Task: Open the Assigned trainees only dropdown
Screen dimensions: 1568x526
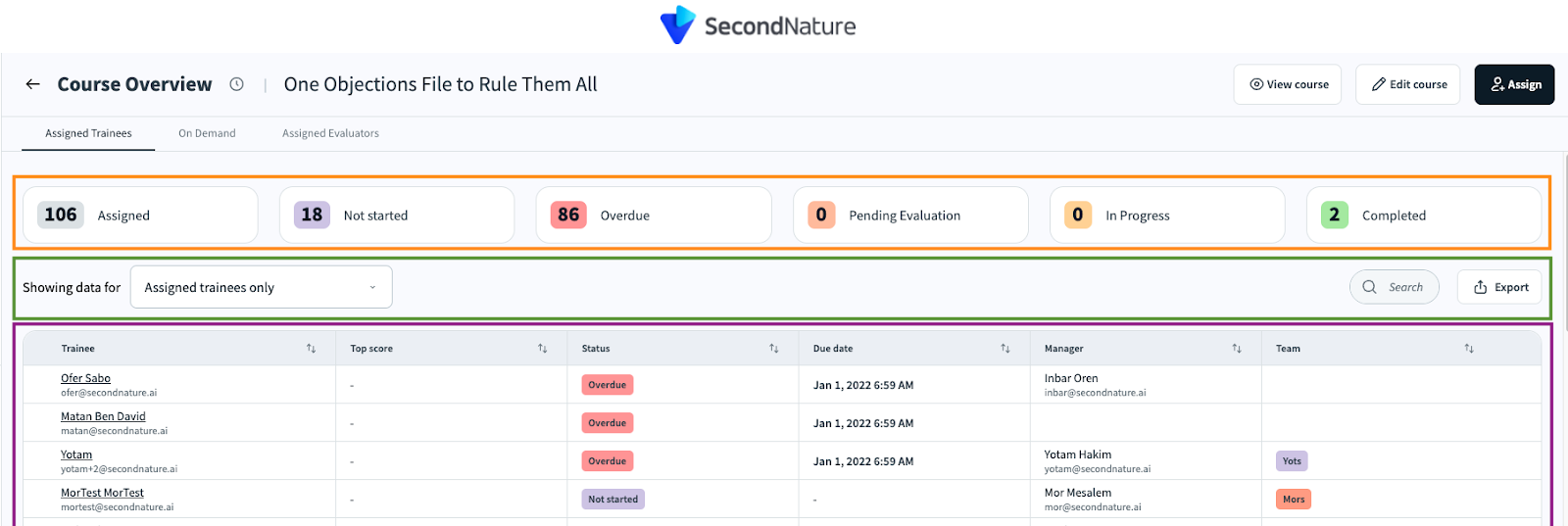Action: (x=261, y=287)
